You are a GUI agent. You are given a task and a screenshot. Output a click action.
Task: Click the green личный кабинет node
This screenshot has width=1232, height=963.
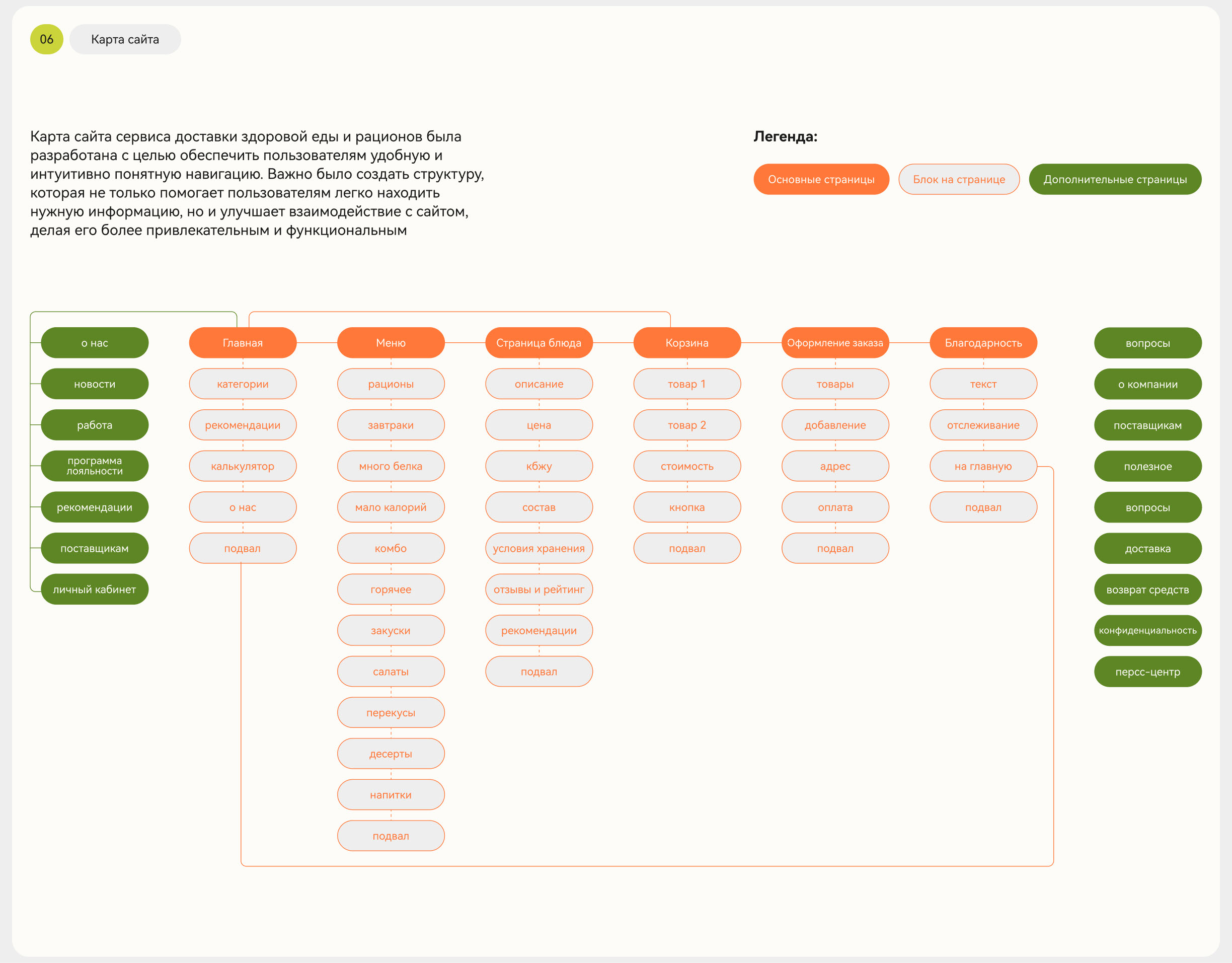pos(94,589)
